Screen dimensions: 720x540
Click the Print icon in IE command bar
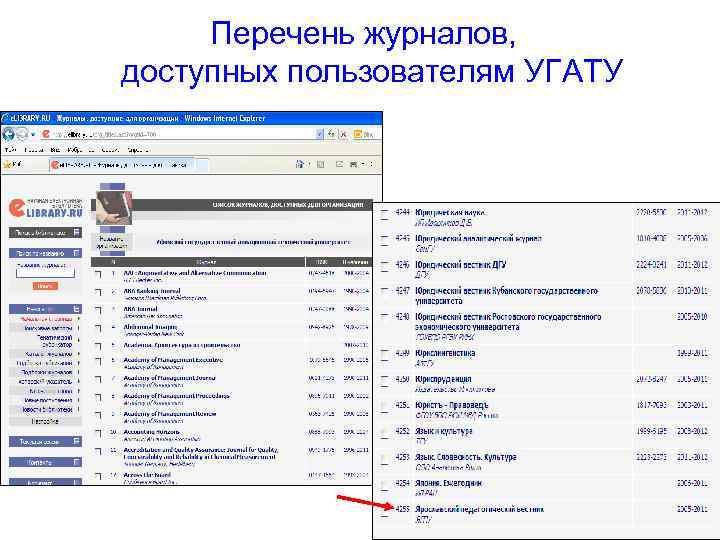354,164
